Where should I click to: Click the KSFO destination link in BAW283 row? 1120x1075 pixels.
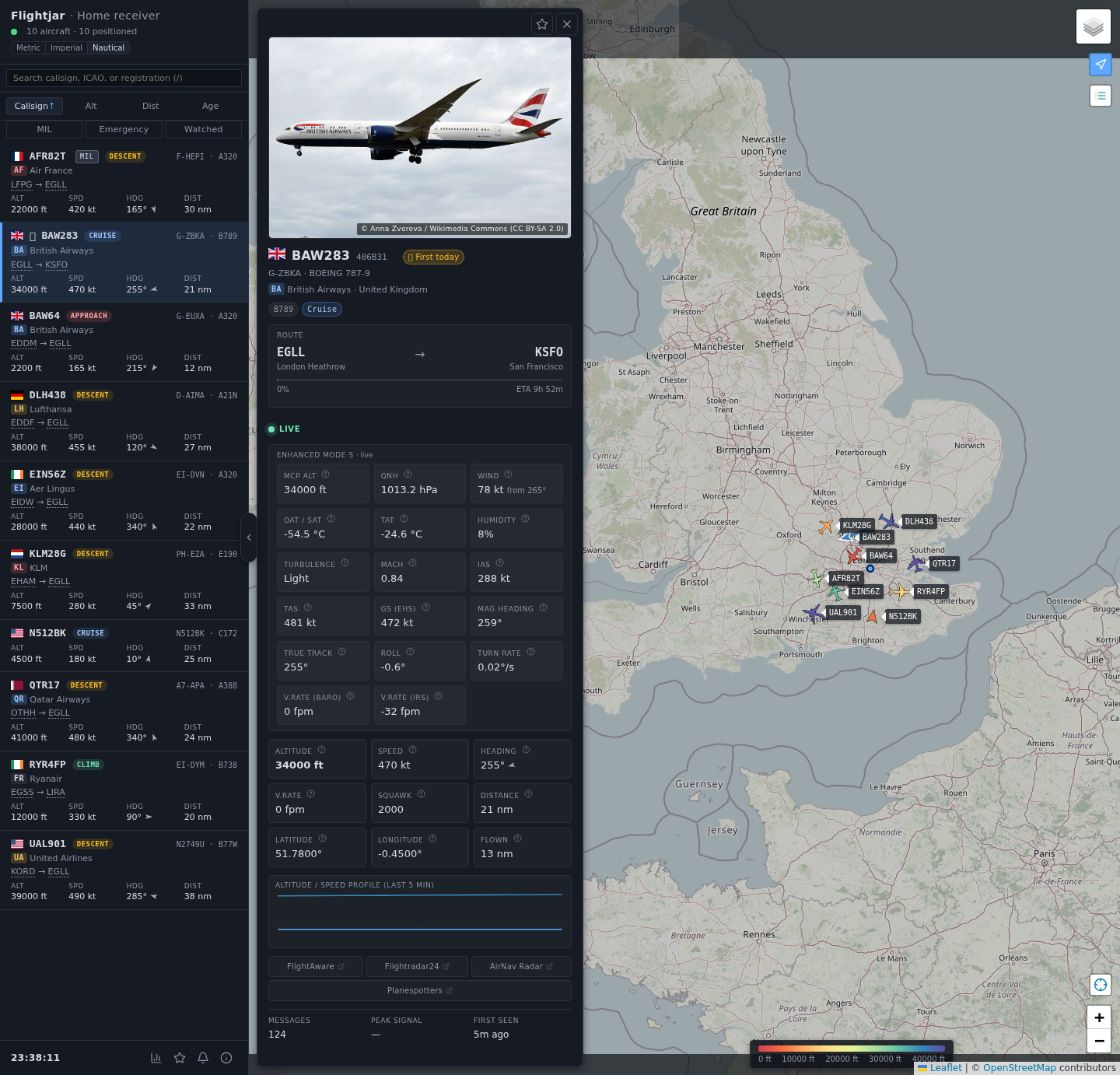click(56, 265)
